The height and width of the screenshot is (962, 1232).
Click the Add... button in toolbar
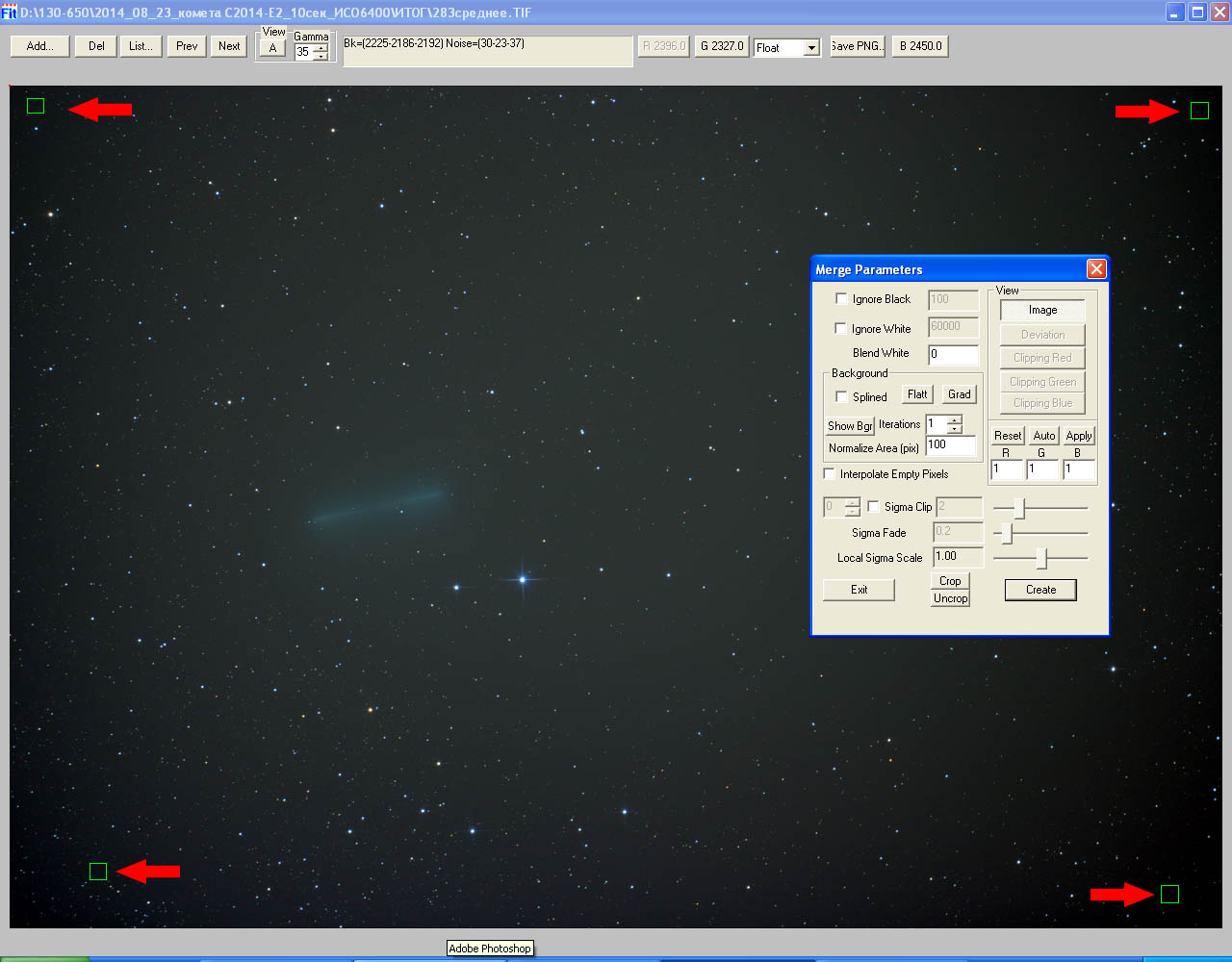pyautogui.click(x=39, y=46)
